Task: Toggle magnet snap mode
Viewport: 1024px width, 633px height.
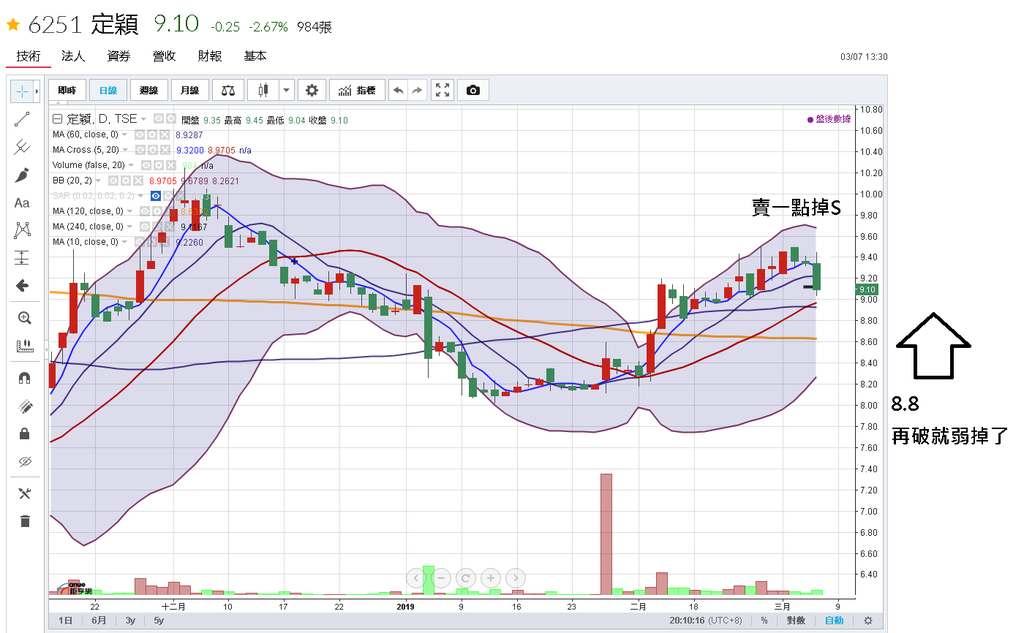Action: 24,378
